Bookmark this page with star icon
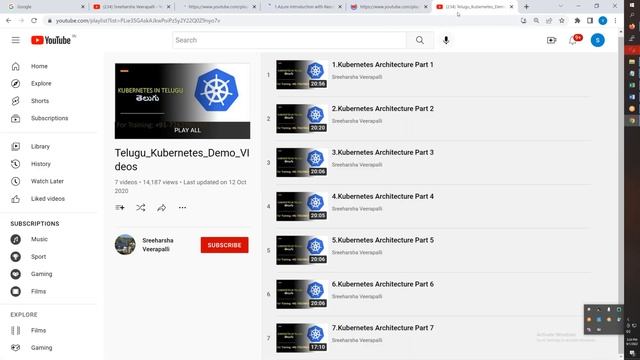The image size is (640, 360). click(562, 20)
